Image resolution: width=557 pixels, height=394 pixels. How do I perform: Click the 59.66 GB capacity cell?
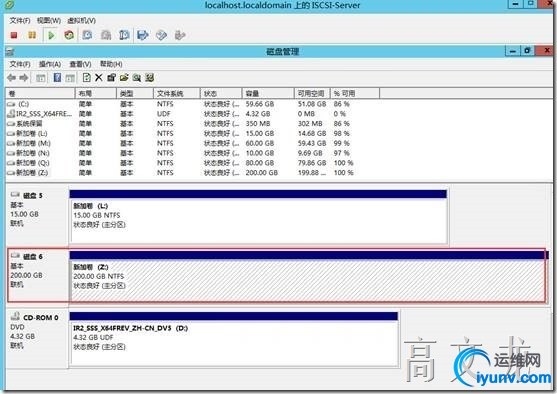tap(260, 104)
